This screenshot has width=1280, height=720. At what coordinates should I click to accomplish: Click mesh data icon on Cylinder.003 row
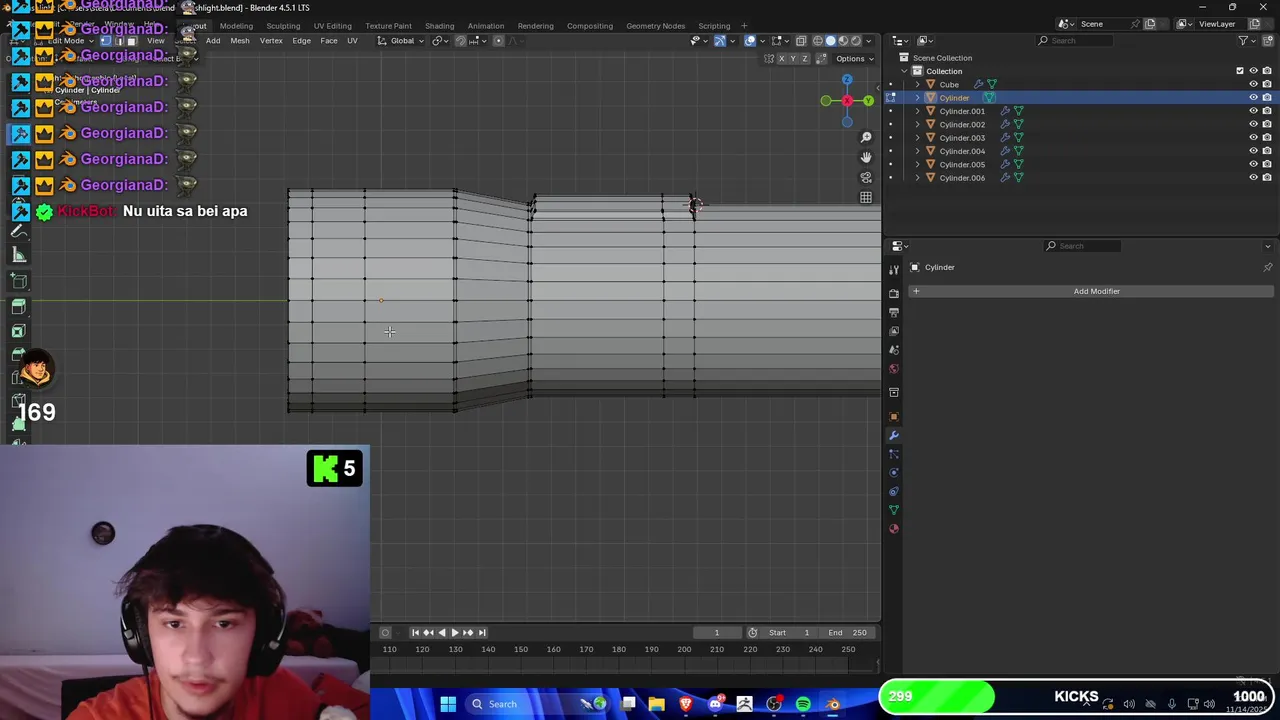click(1018, 138)
